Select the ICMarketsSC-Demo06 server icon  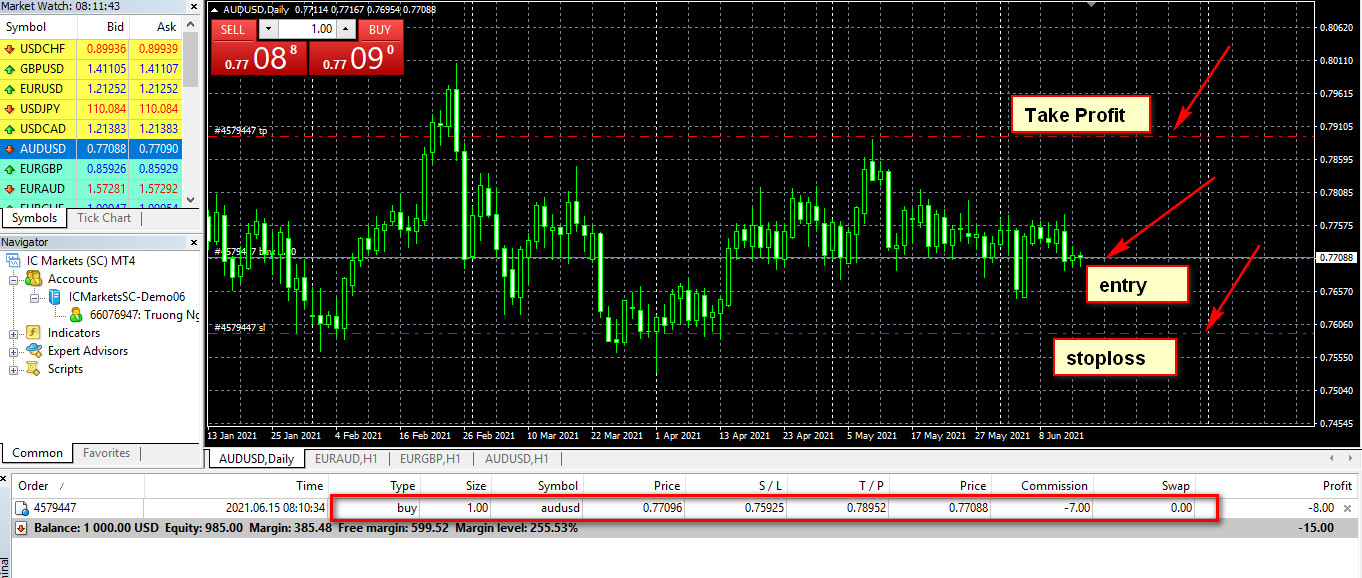(x=57, y=297)
